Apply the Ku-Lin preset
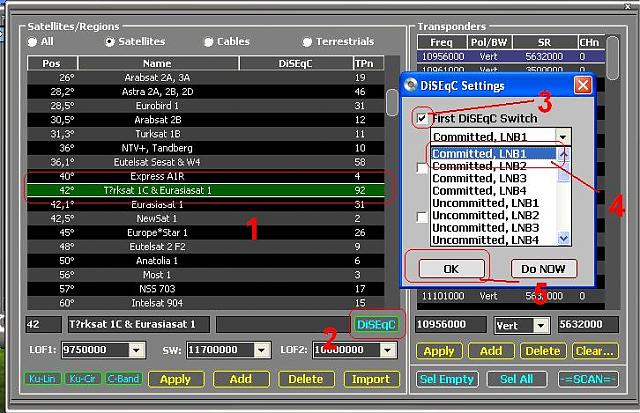Viewport: 640px width, 413px height. click(x=42, y=379)
